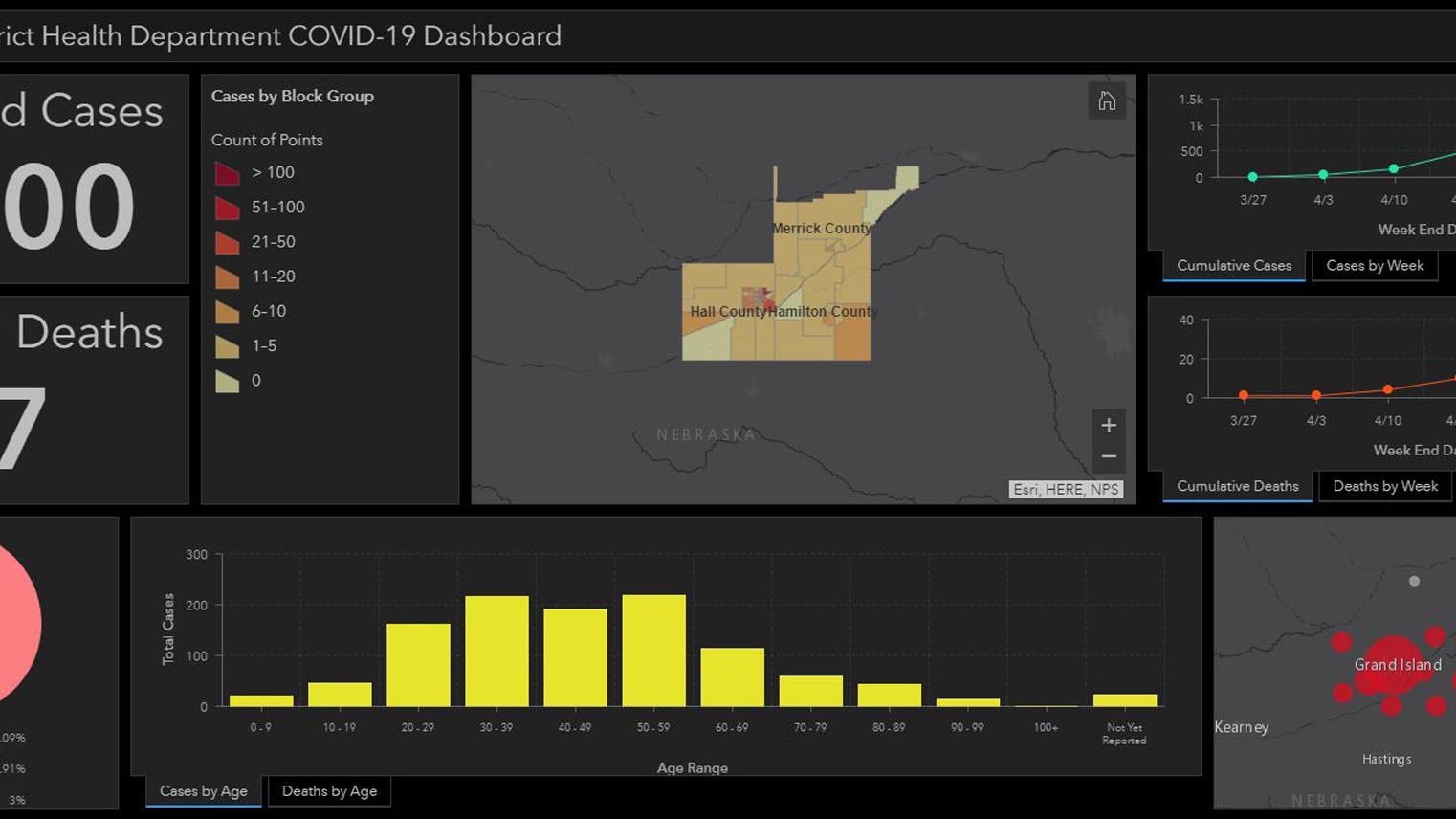Switch to the Cumulative Cases tab

(x=1233, y=266)
